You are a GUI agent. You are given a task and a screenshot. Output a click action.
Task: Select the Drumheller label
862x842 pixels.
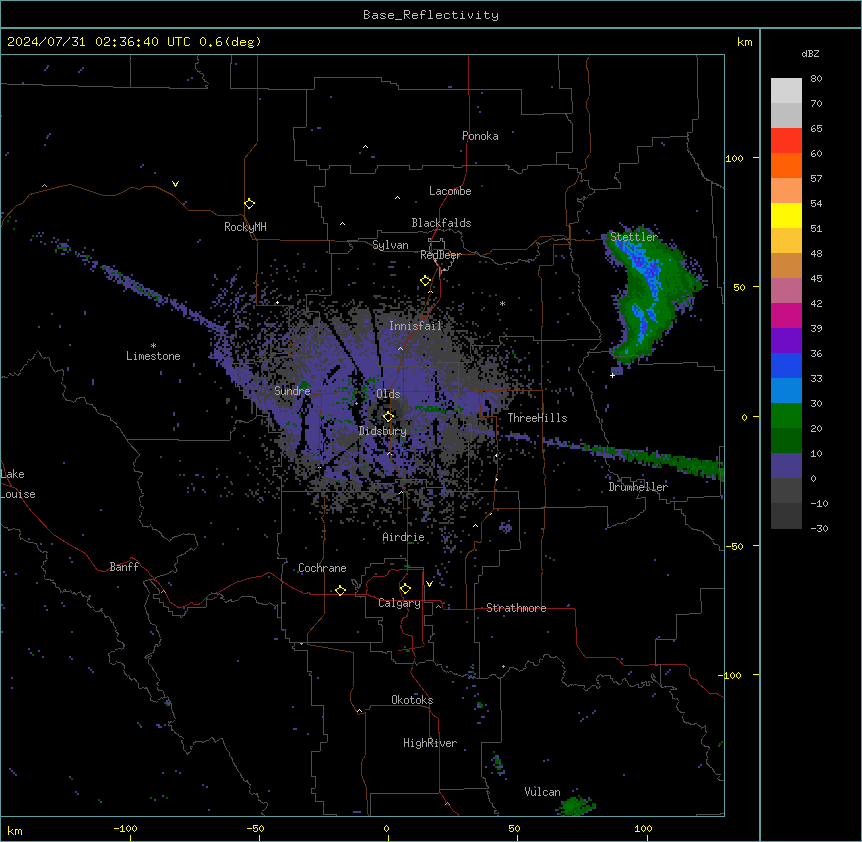[638, 487]
